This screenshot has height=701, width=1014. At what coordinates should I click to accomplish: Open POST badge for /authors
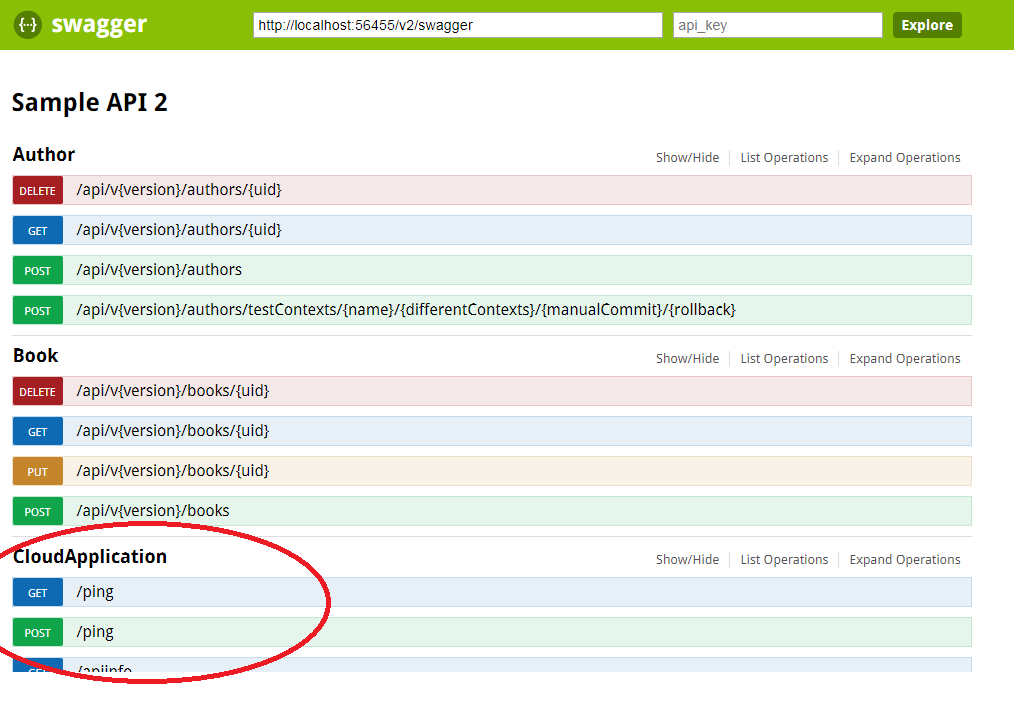38,271
